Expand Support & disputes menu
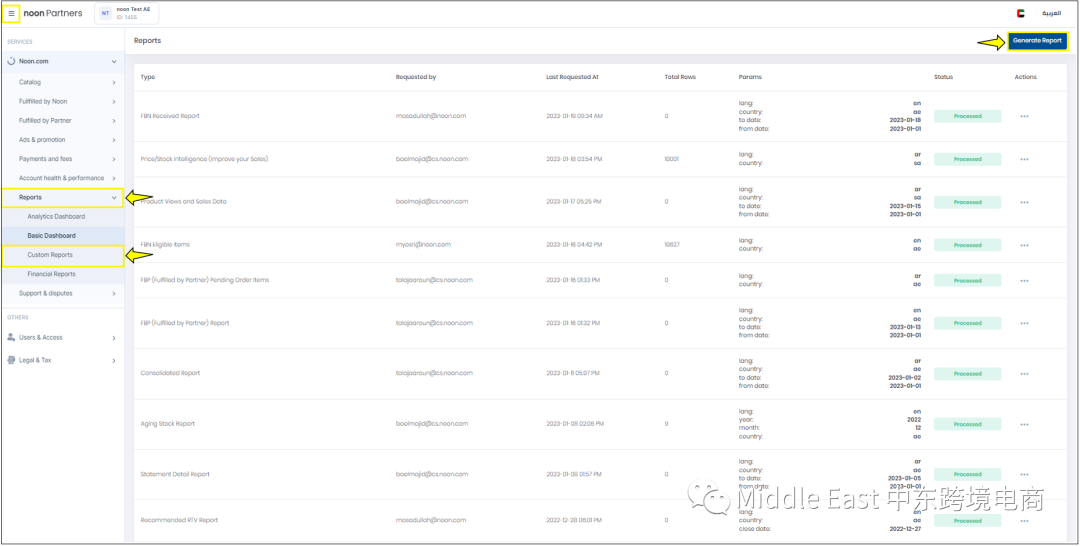Viewport: 1080px width, 546px height. point(68,293)
